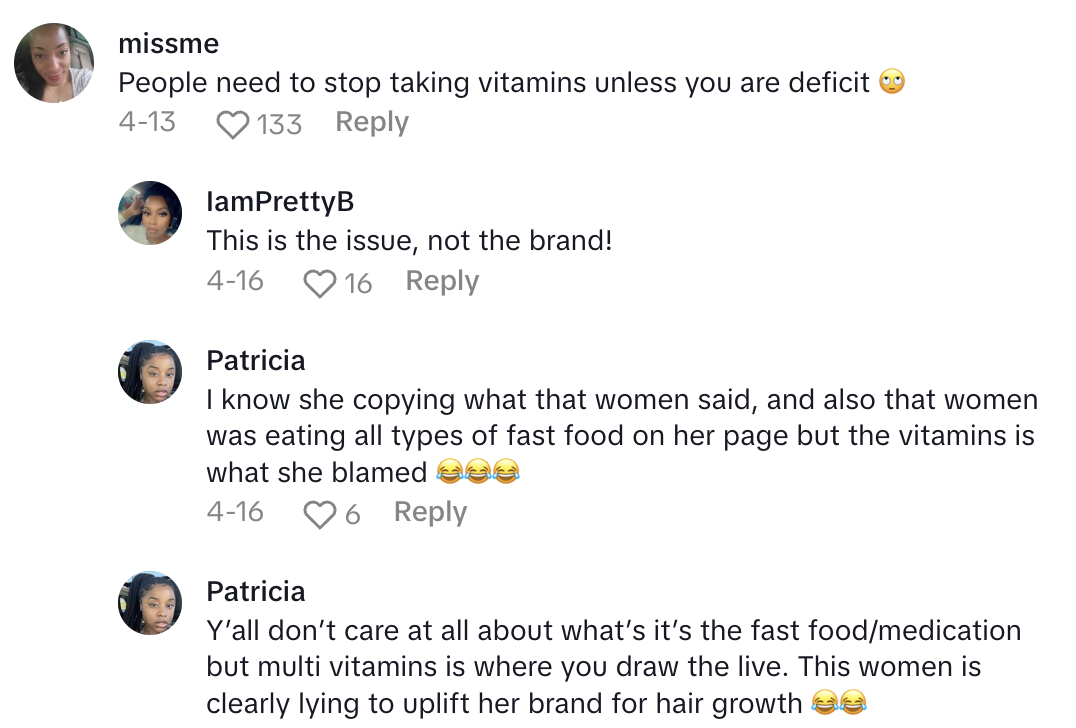This screenshot has height=728, width=1076.
Task: Click Patricia's avatar beside the fast food comment
Action: (x=150, y=371)
